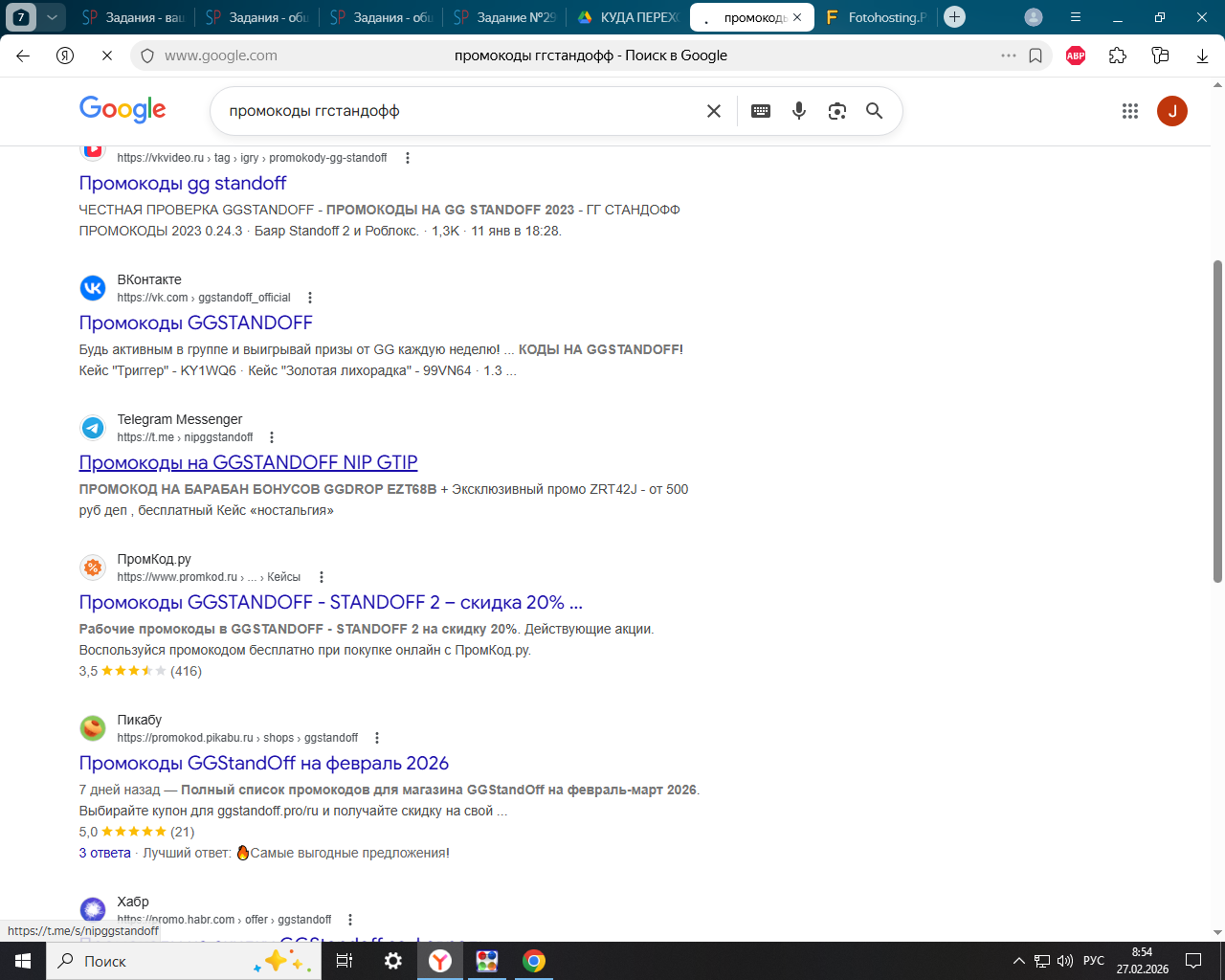
Task: Click the ПромКод.ру favicon
Action: [x=93, y=568]
